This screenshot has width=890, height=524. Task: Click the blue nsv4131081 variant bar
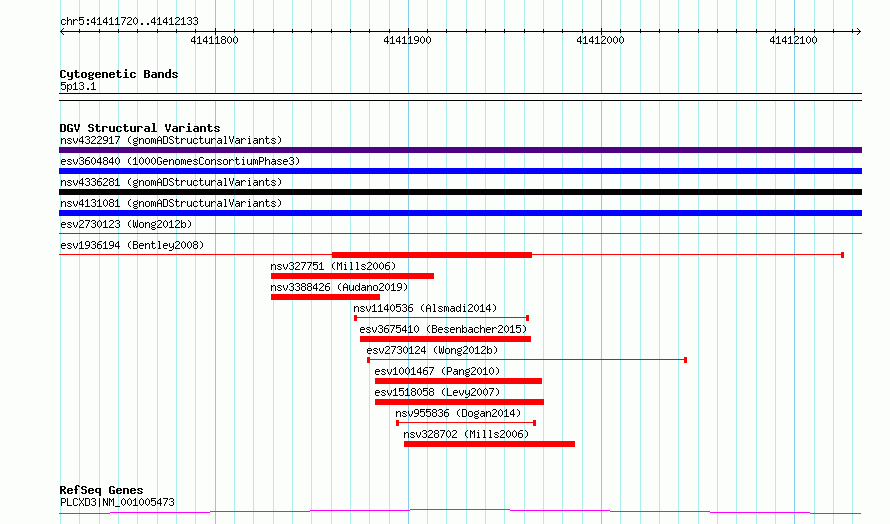coord(460,213)
